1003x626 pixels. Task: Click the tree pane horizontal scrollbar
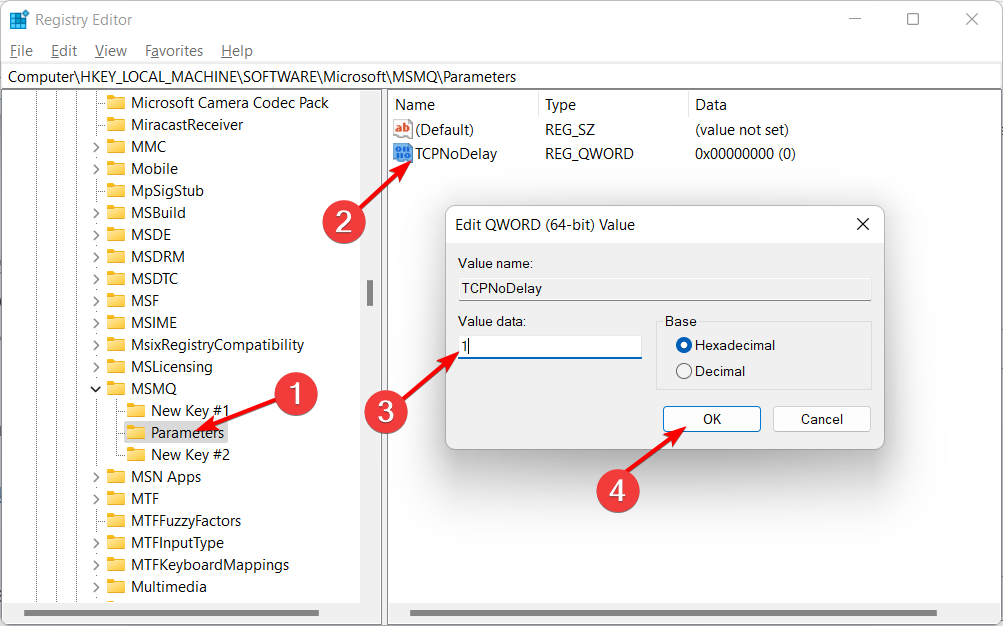[171, 613]
